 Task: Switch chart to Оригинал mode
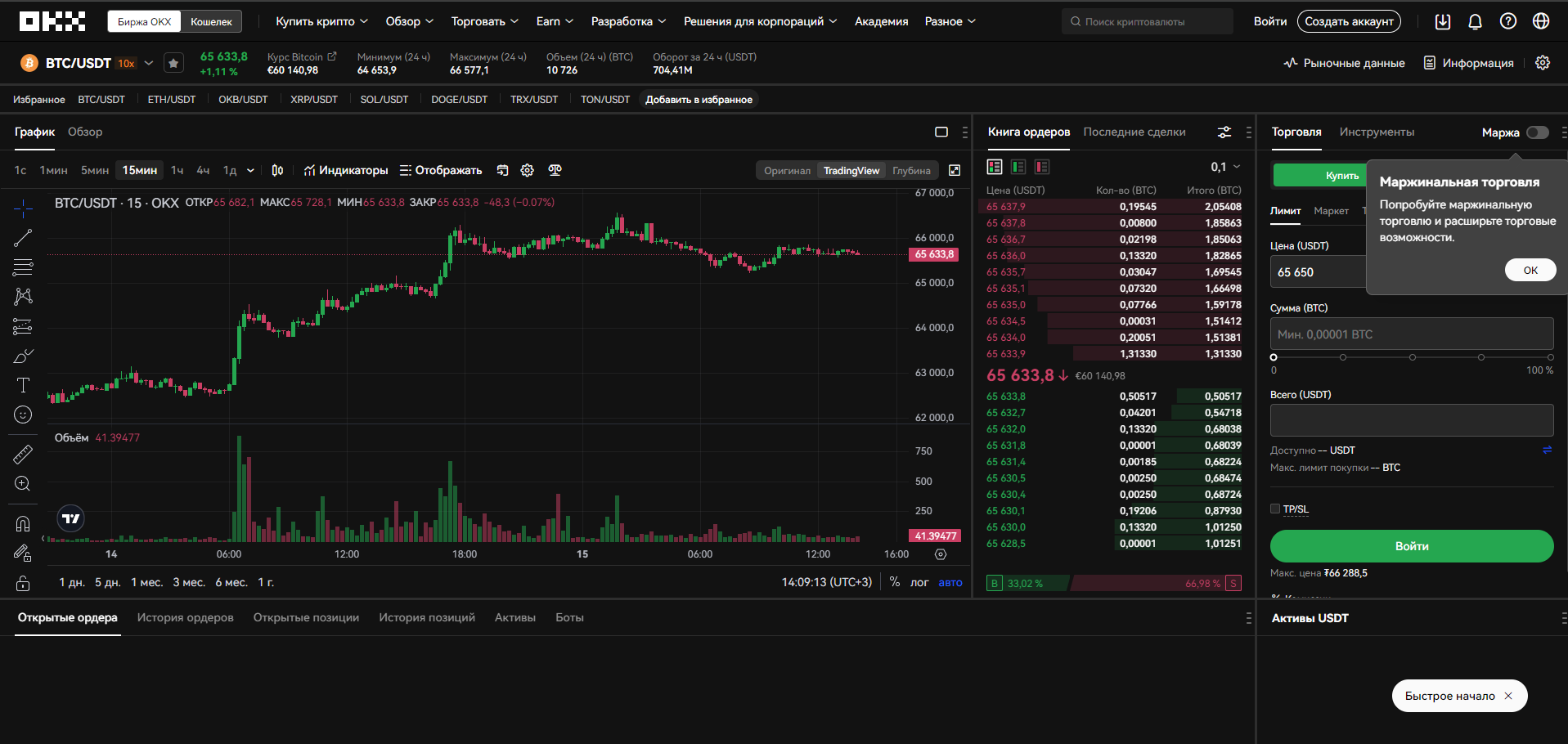pos(787,170)
